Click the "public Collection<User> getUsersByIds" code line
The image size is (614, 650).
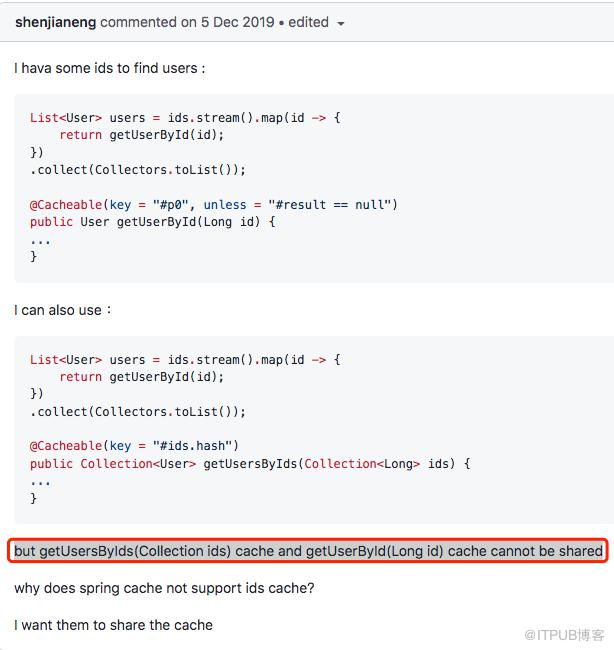click(250, 463)
